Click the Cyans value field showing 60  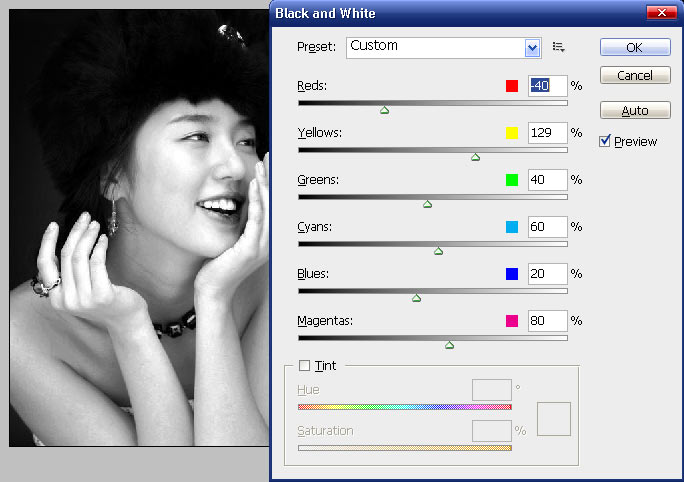pyautogui.click(x=547, y=227)
